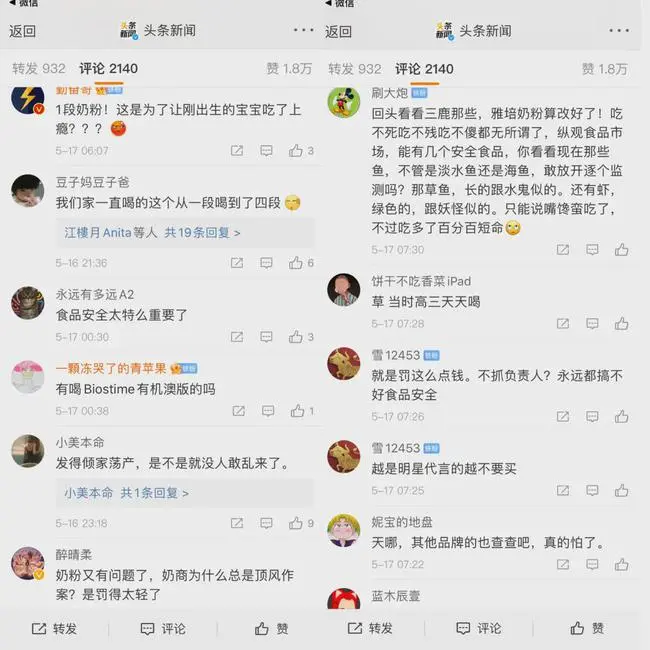Reply to 雪12453 comment about 明星代言

(592, 491)
